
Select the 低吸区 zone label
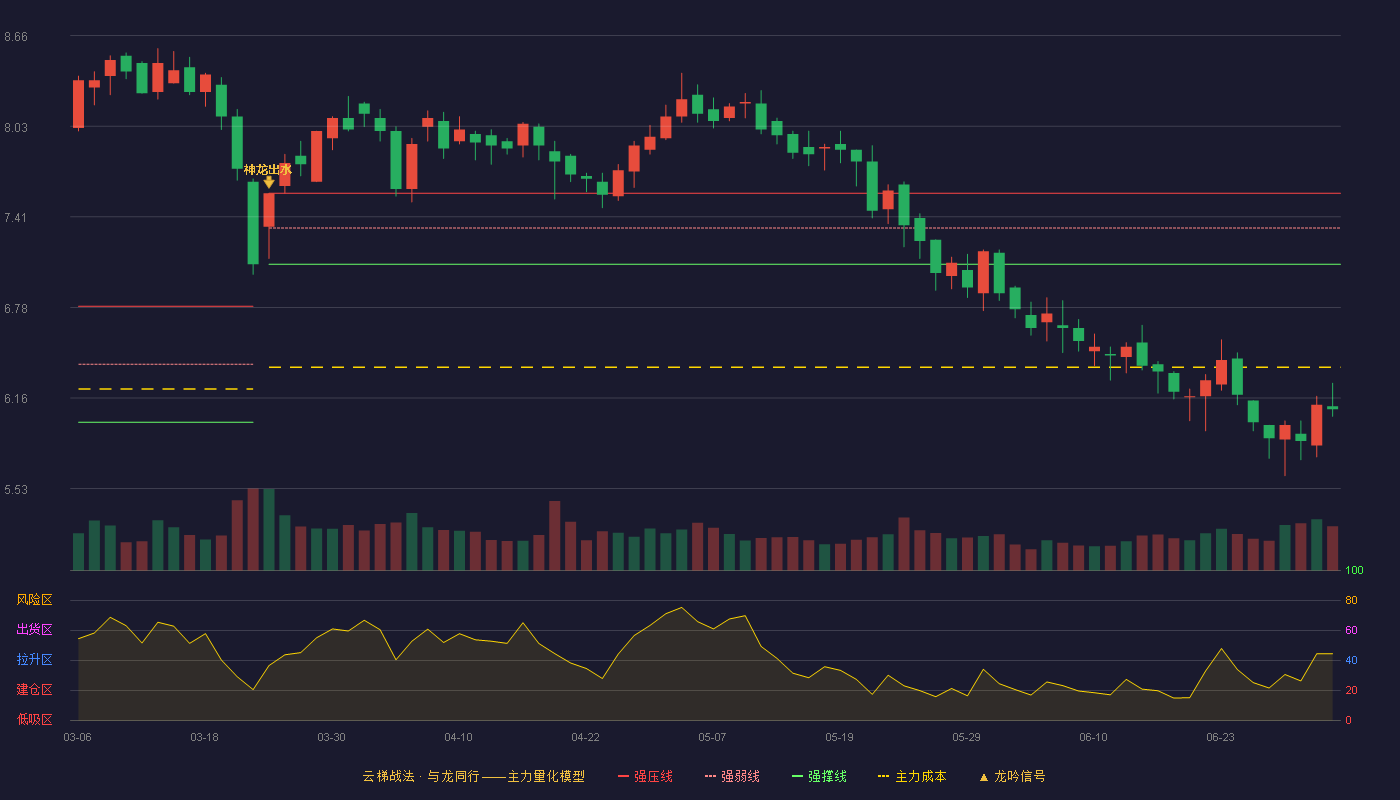click(x=34, y=719)
